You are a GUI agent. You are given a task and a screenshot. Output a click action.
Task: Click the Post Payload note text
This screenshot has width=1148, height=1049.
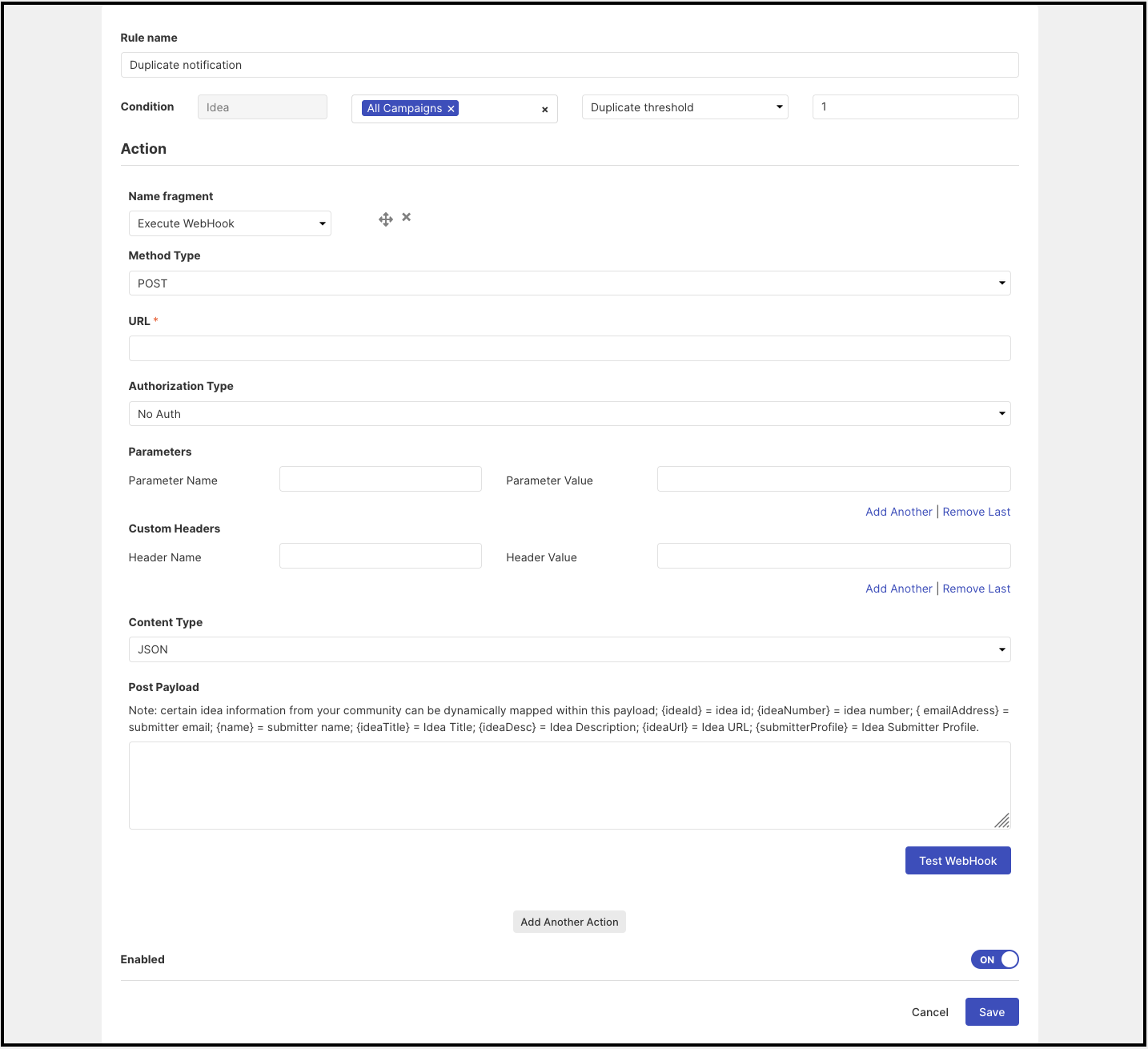point(569,719)
